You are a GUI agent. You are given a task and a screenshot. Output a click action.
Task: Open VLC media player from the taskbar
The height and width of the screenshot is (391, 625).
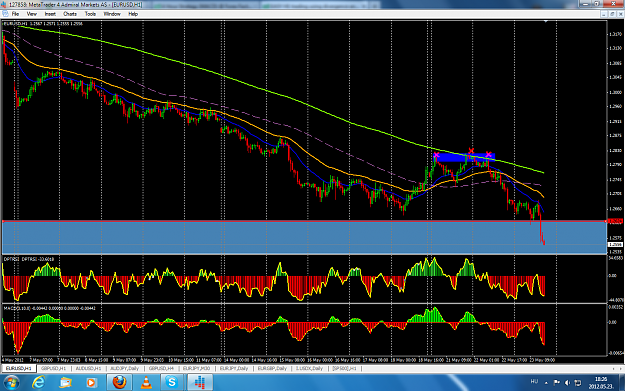[146, 383]
